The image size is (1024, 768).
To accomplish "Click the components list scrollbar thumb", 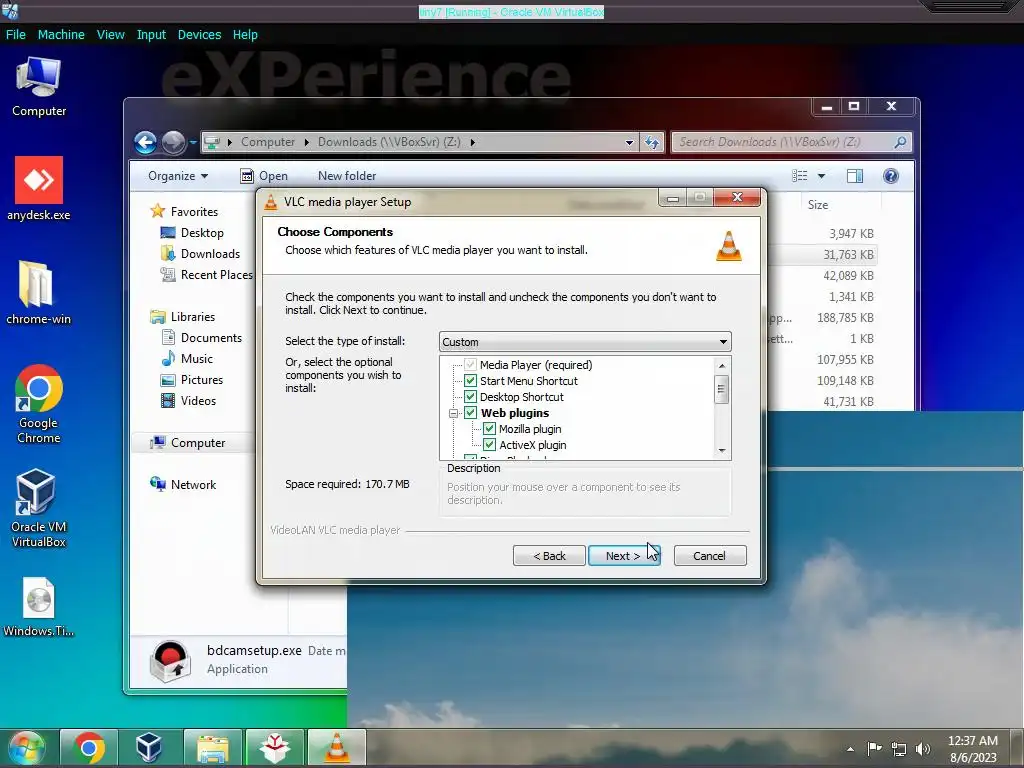I will point(722,389).
